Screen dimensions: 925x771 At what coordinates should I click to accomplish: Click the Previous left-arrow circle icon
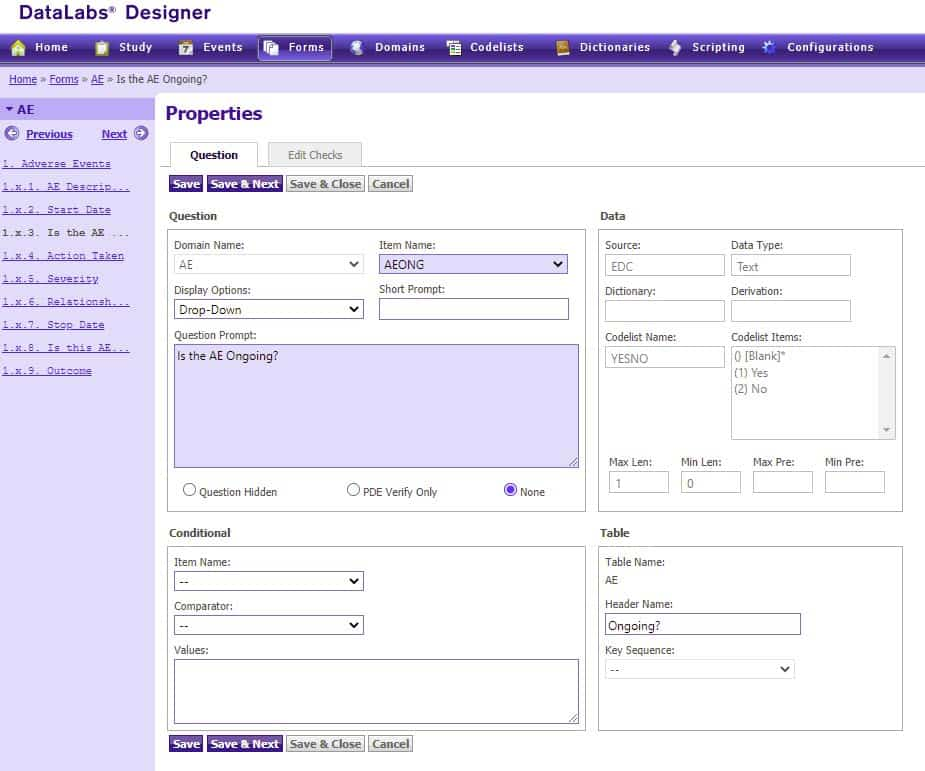click(x=12, y=133)
